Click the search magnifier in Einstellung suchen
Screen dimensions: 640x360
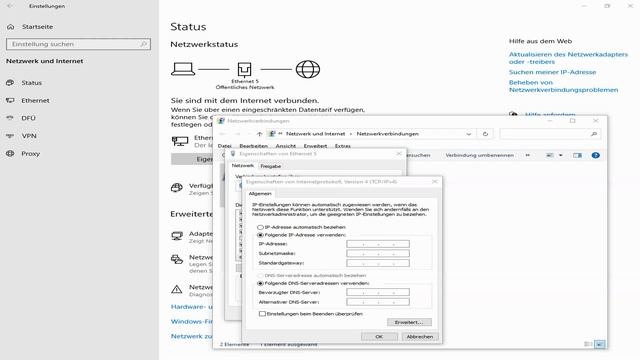[x=143, y=44]
